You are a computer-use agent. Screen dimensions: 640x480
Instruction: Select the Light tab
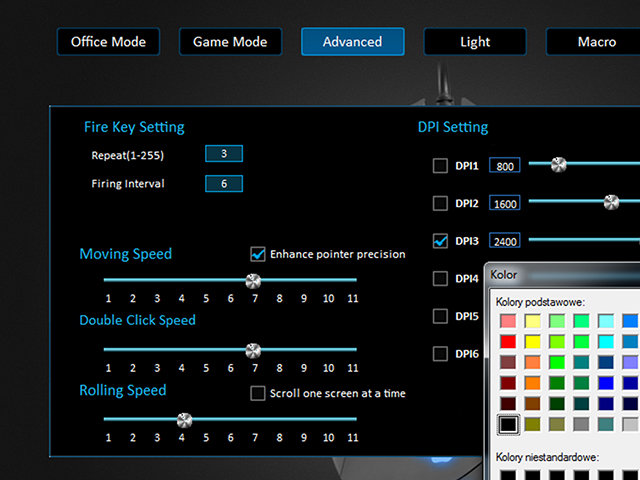tap(475, 42)
